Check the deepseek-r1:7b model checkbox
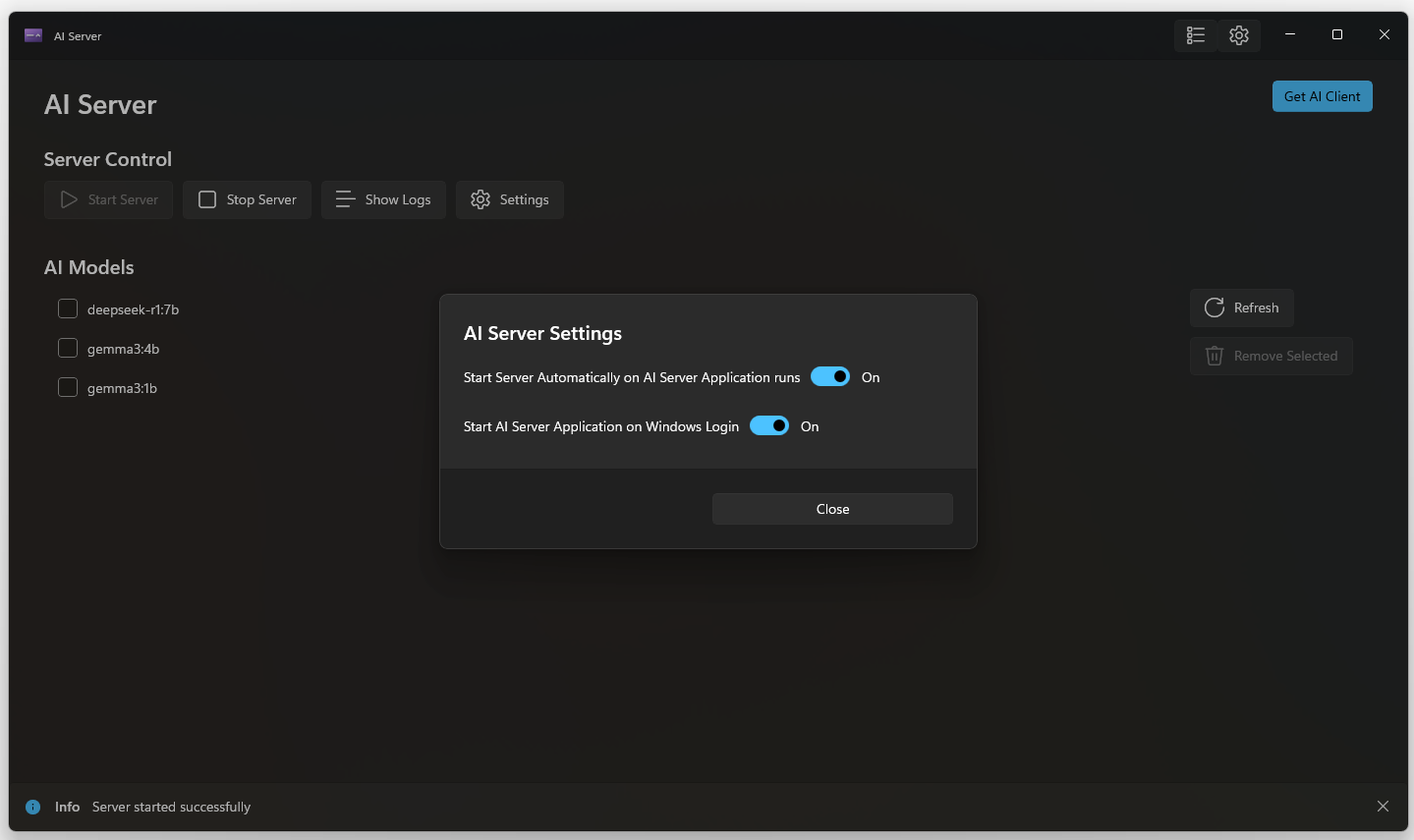The width and height of the screenshot is (1414, 840). tap(68, 308)
